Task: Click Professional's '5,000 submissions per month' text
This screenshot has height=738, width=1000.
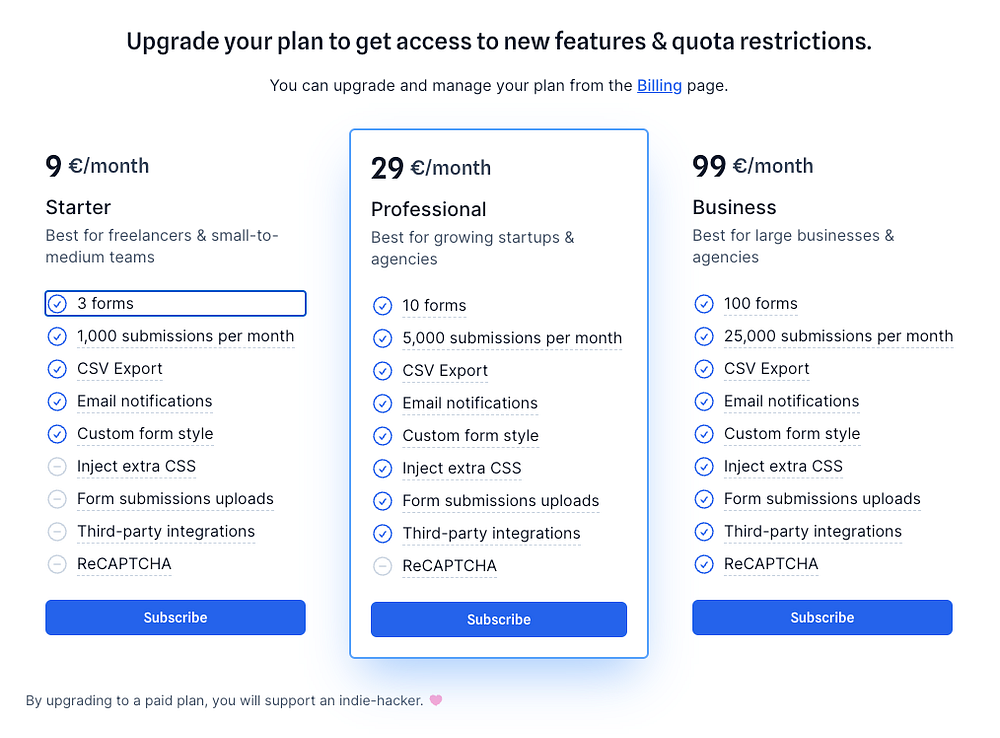Action: coord(512,339)
